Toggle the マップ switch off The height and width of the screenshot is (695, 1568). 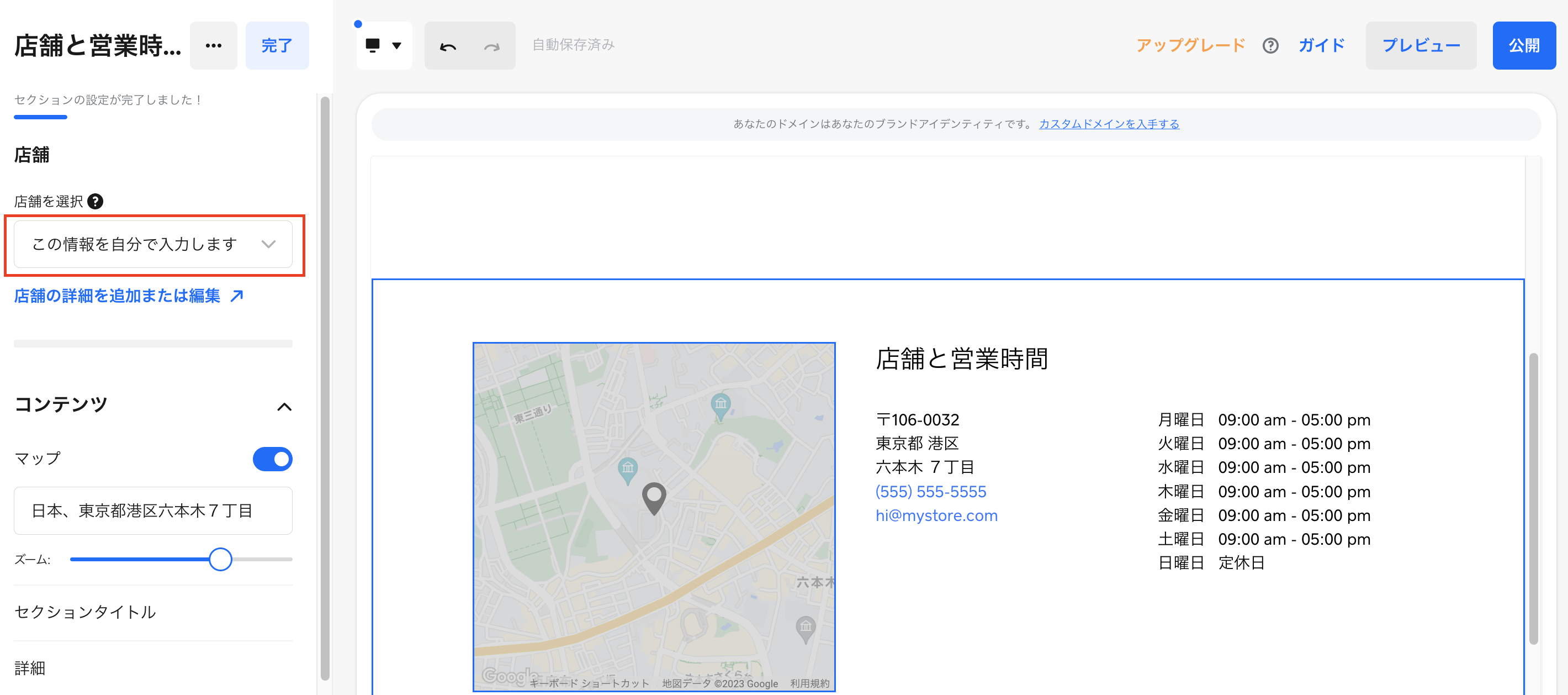pos(272,459)
